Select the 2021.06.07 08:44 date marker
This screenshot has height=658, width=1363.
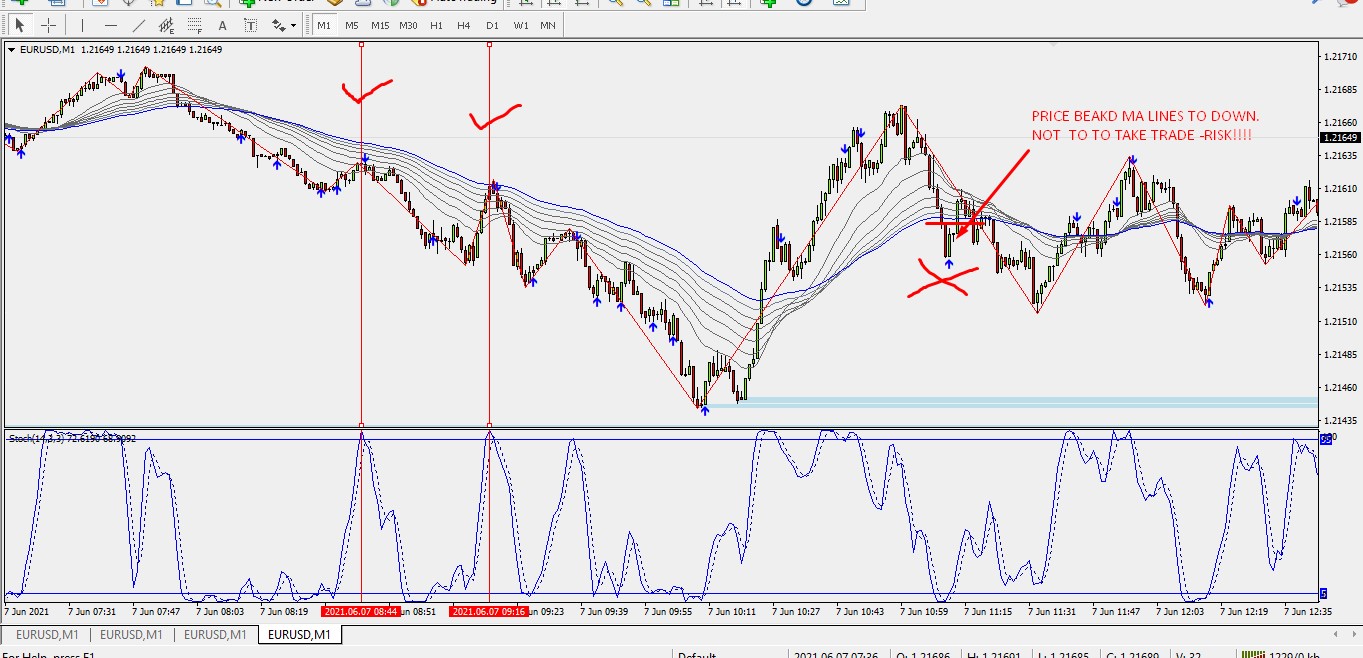coord(360,610)
